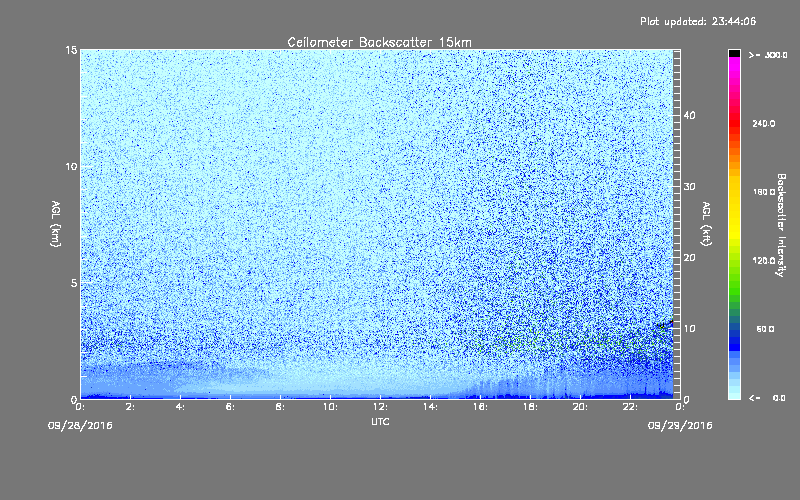Click the 'Ceilometer Backscatter 15km' plot title
Viewport: 800px width, 500px height.
coord(379,42)
